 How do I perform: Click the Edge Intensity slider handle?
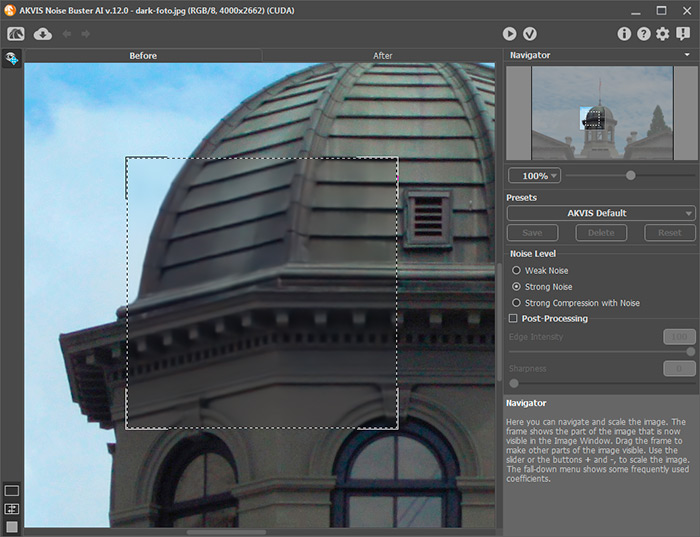click(690, 352)
